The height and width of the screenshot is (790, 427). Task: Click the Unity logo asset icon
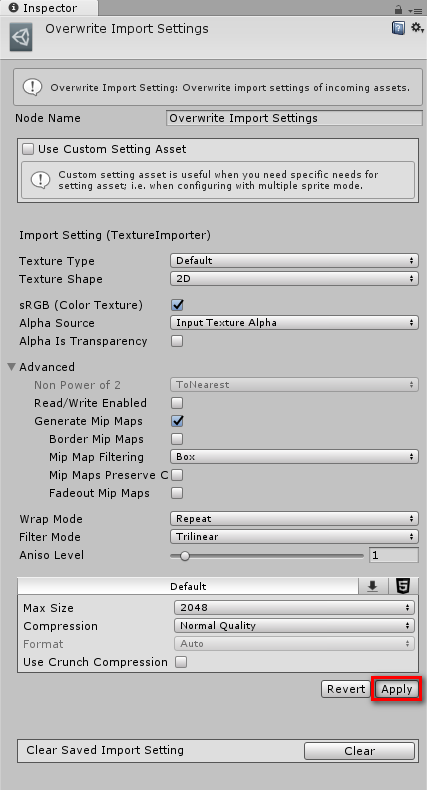21,37
